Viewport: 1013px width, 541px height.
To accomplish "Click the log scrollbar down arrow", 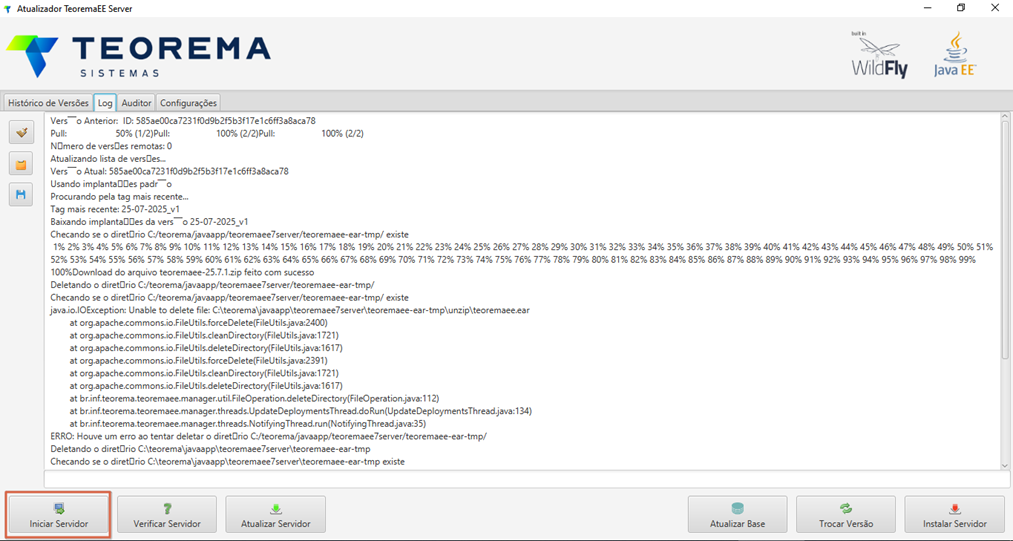I will [1005, 465].
